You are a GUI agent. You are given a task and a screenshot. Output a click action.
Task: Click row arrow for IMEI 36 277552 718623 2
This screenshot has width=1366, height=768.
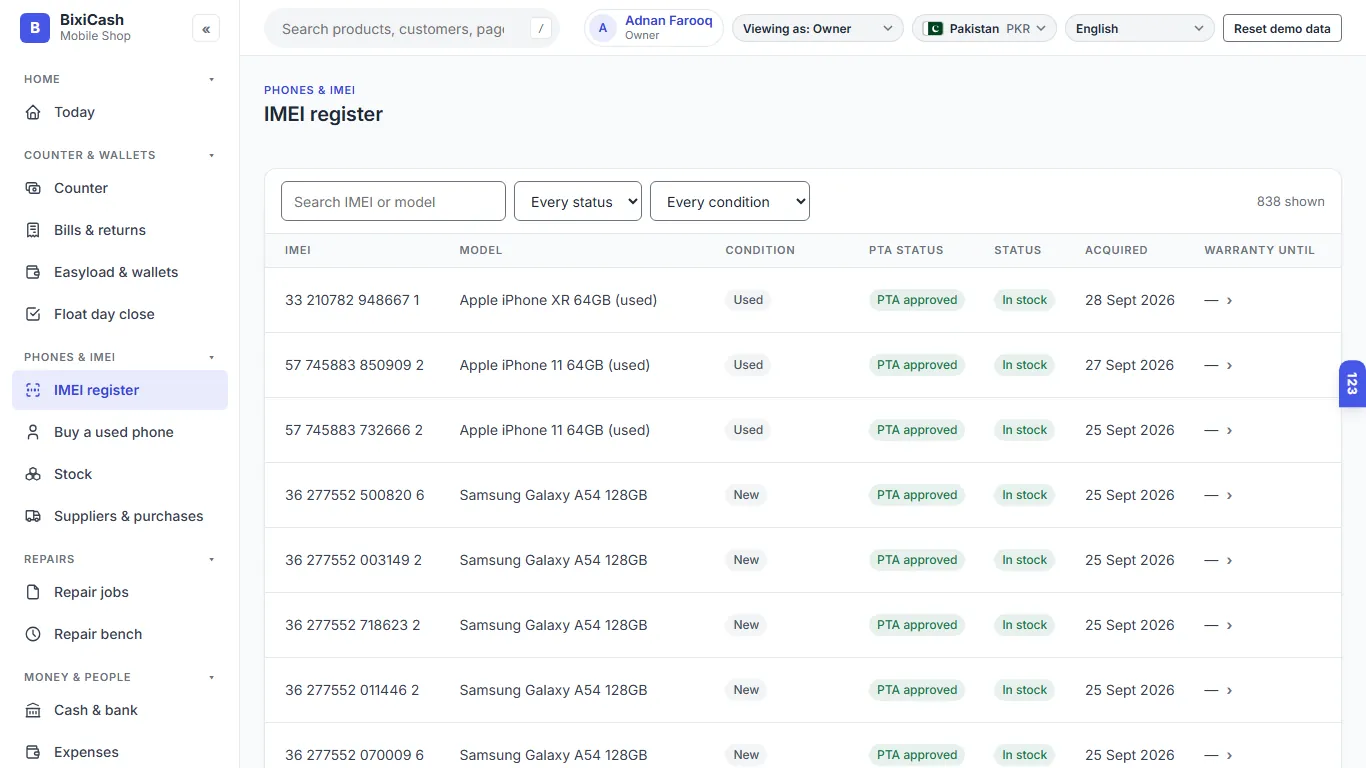click(x=1229, y=625)
